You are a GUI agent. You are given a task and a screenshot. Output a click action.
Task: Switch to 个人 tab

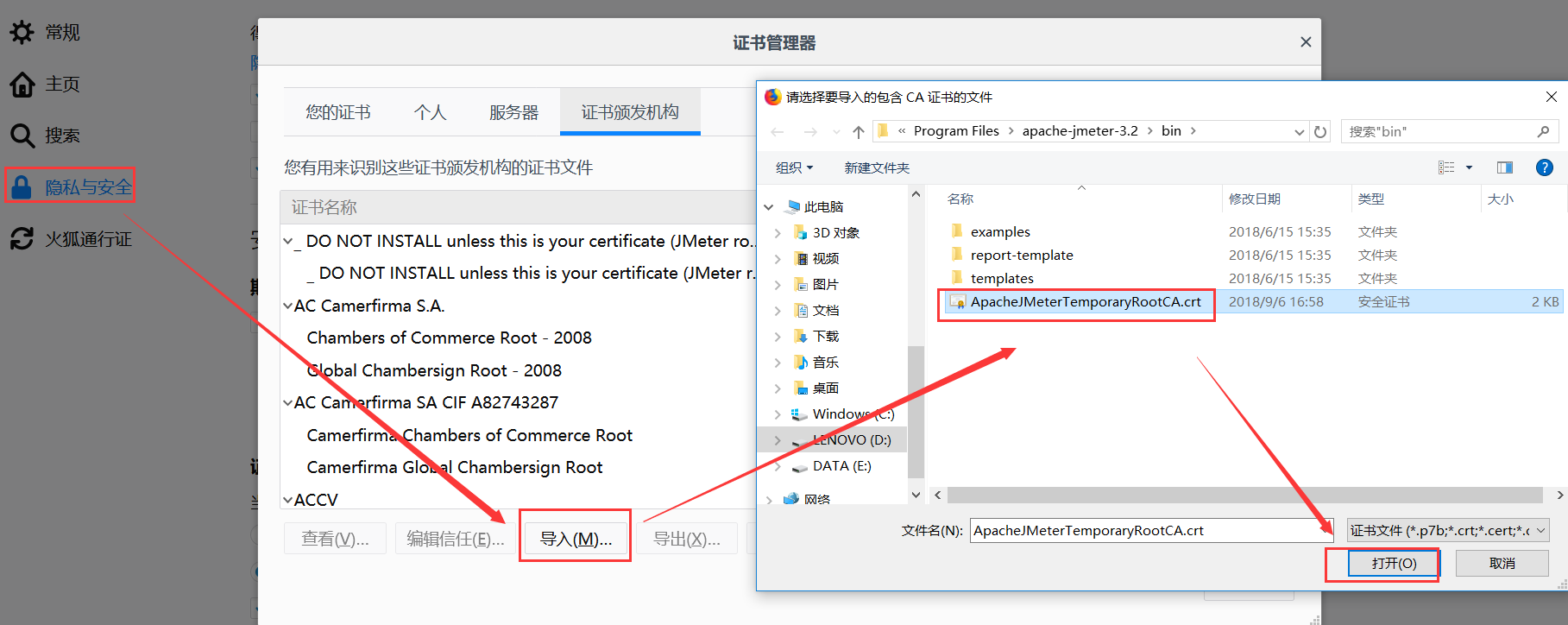[x=430, y=112]
